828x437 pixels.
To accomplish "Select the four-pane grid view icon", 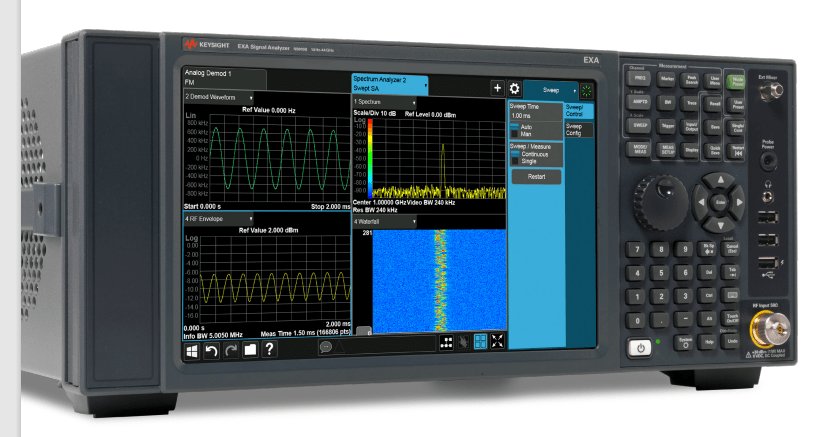I will click(481, 341).
